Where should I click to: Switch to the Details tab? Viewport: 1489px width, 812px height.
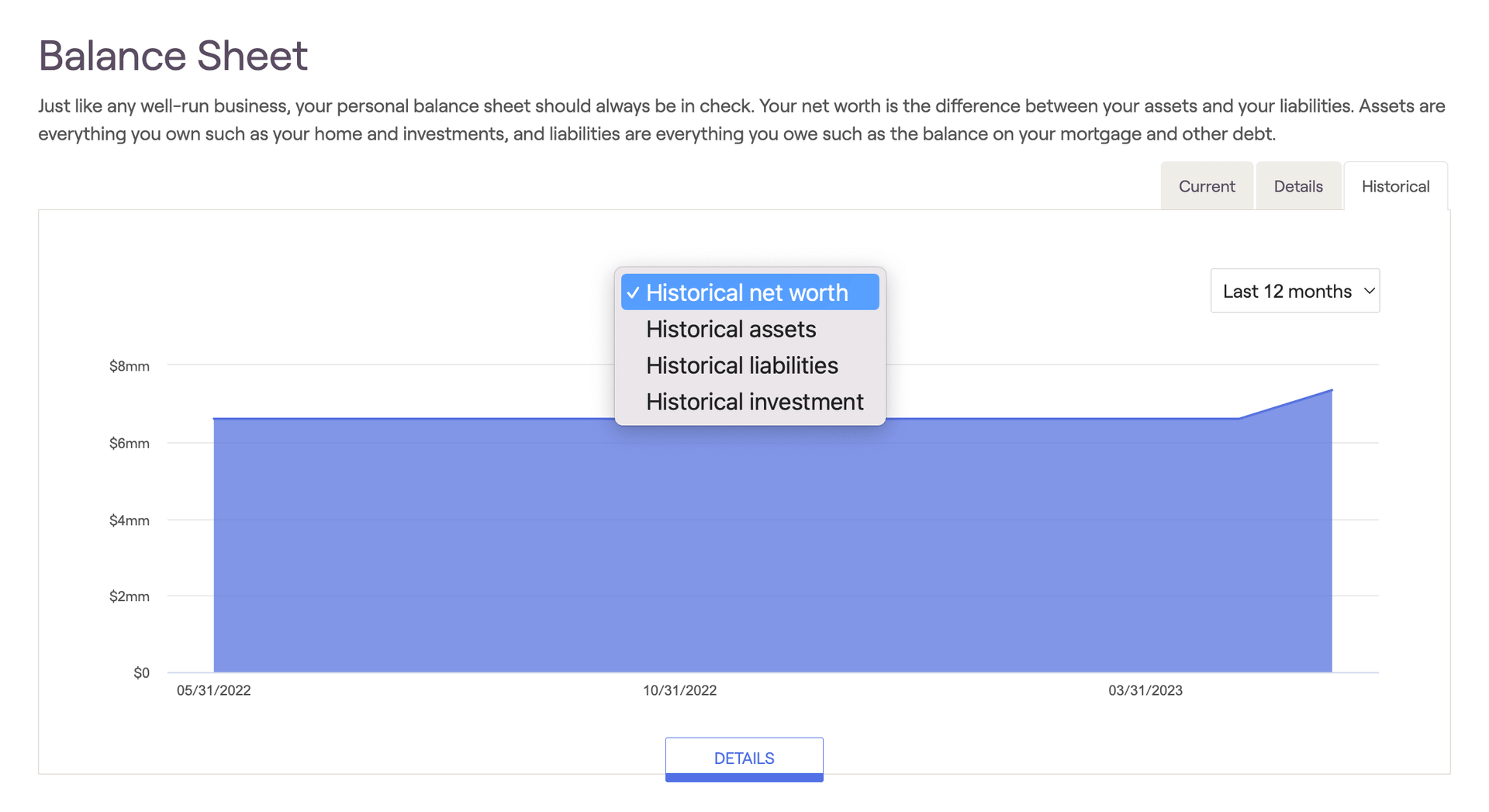pyautogui.click(x=1298, y=186)
